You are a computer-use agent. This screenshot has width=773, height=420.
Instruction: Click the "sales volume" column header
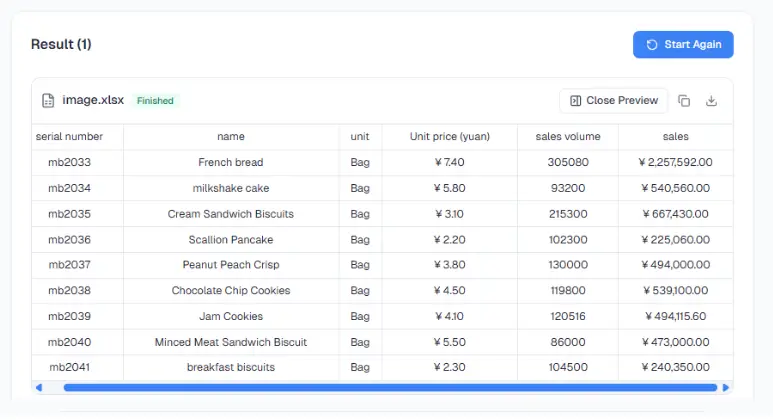point(568,136)
